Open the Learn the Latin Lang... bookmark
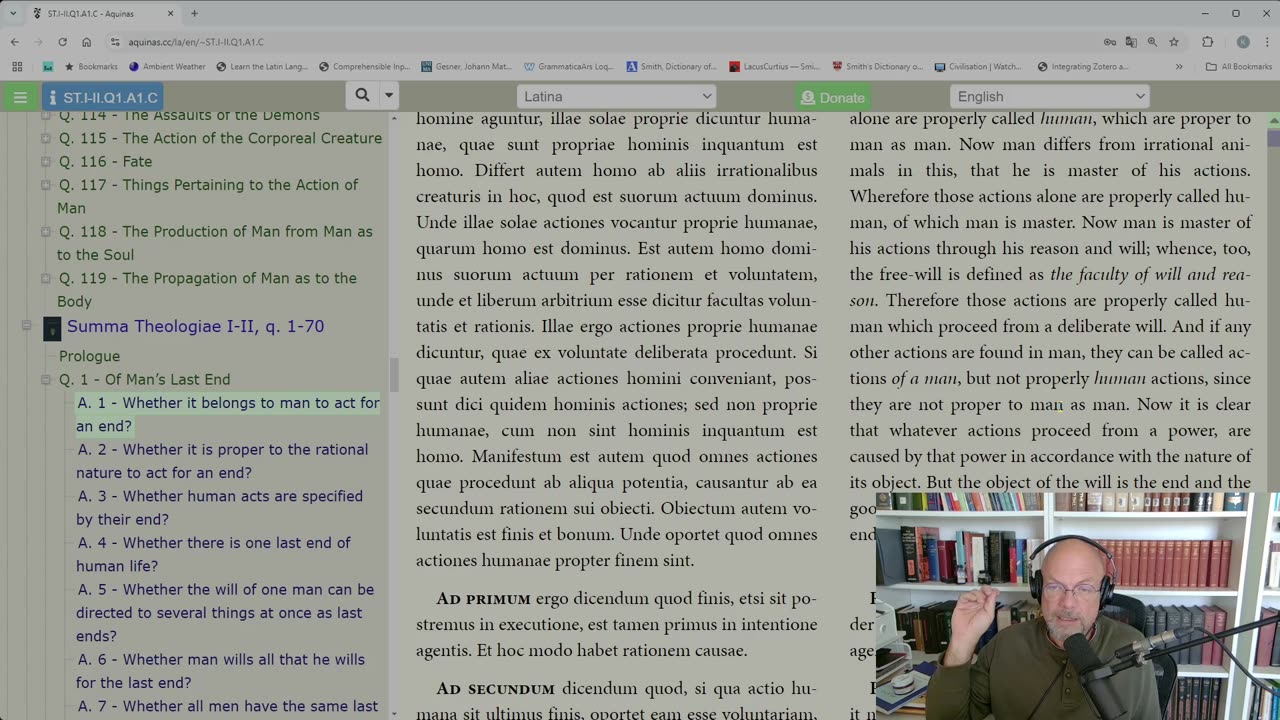The image size is (1280, 720). tap(262, 67)
